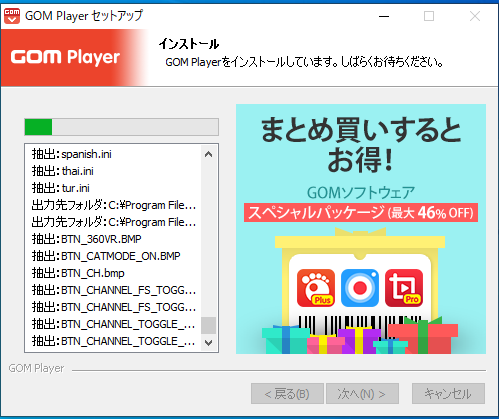499x419 pixels.
Task: Click the installation progress bar
Action: 121,127
